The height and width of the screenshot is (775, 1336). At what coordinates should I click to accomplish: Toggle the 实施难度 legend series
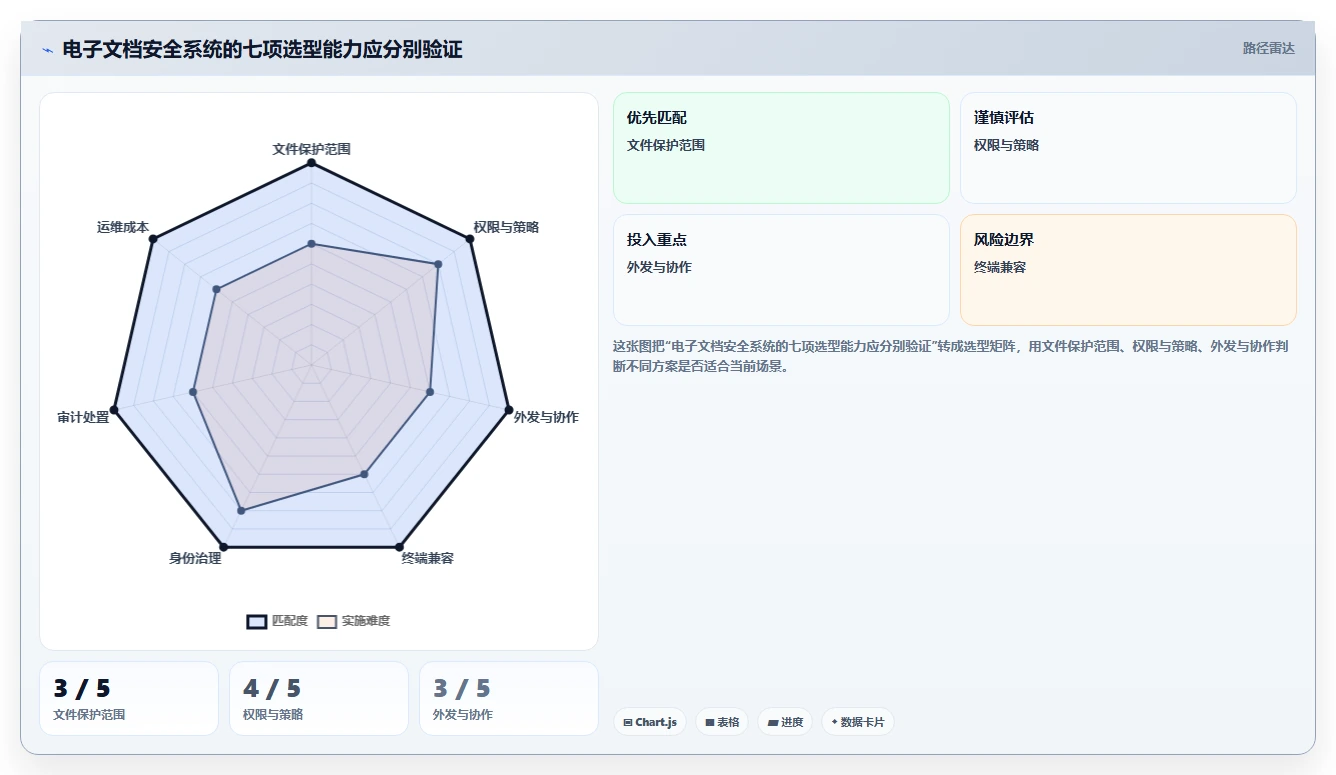tap(353, 621)
